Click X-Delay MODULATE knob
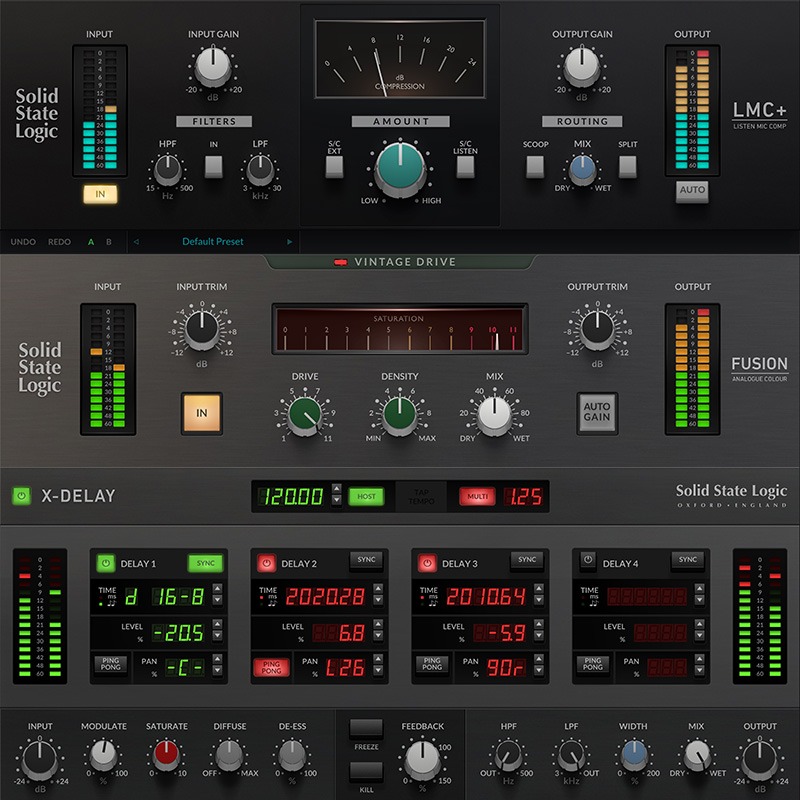Screen dimensions: 800x800 tap(103, 756)
